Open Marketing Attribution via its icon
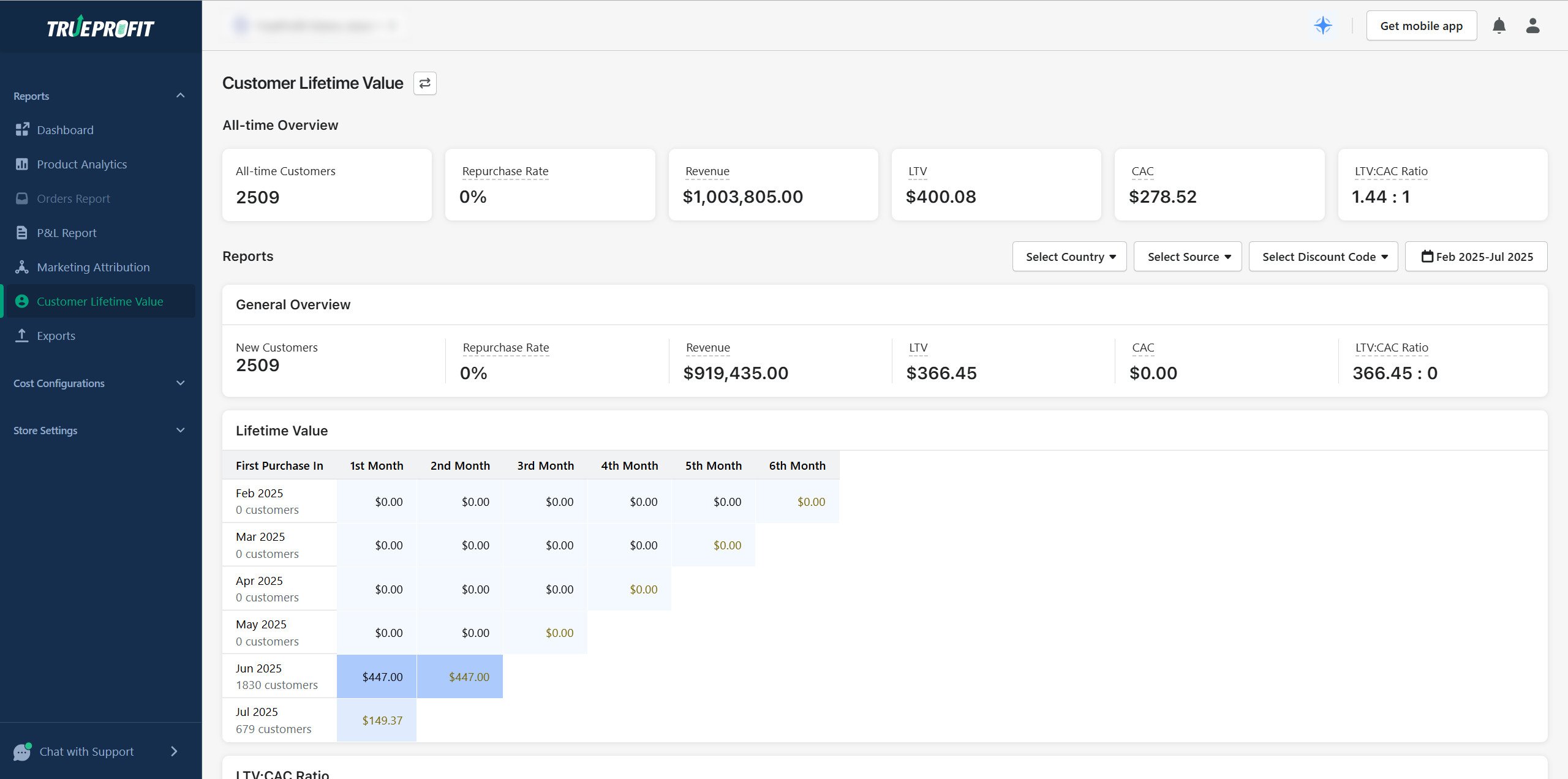Image resolution: width=1568 pixels, height=779 pixels. coord(22,266)
